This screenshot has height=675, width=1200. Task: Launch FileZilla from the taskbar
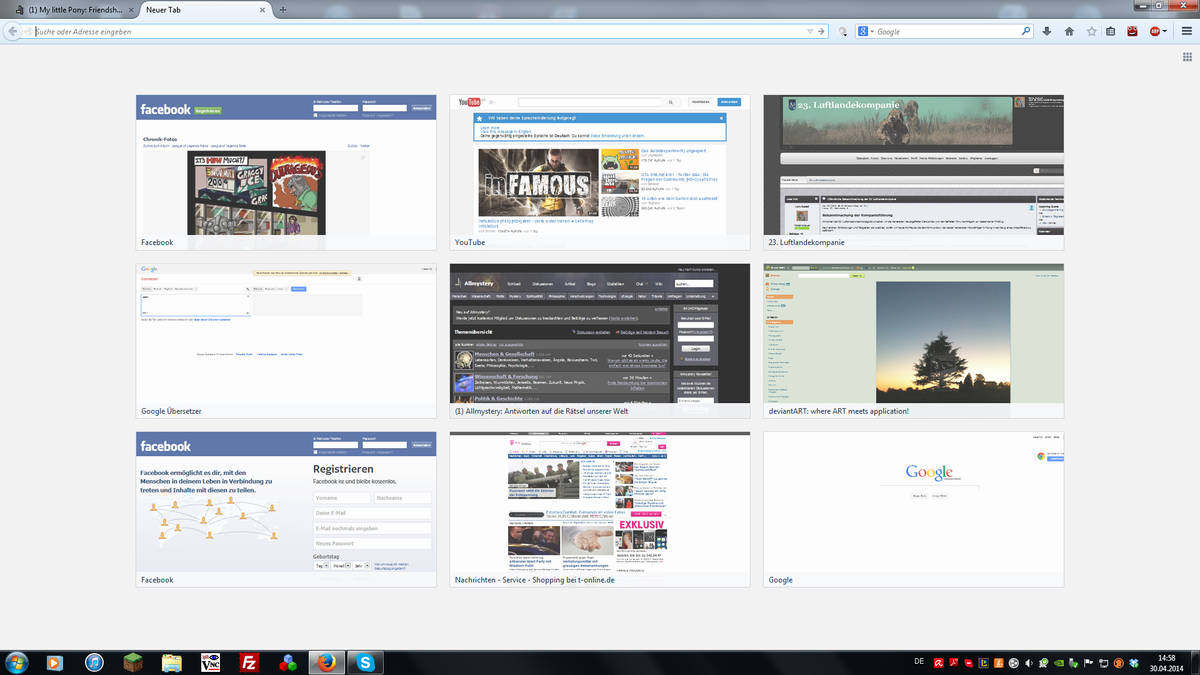[250, 662]
